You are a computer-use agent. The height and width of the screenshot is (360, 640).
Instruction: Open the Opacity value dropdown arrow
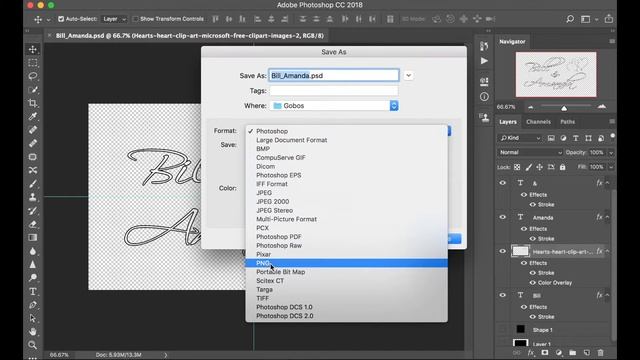[x=611, y=153]
